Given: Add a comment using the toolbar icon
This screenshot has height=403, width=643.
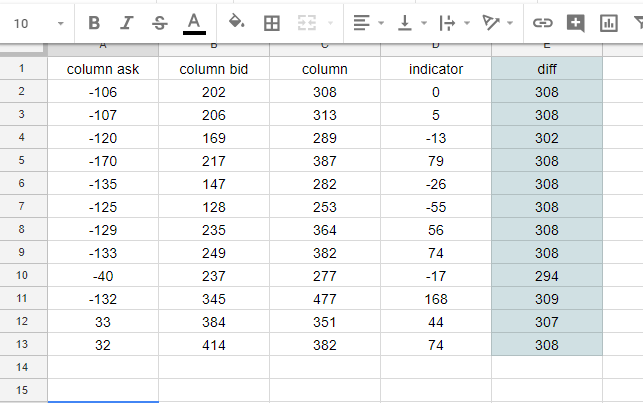Looking at the screenshot, I should point(575,22).
